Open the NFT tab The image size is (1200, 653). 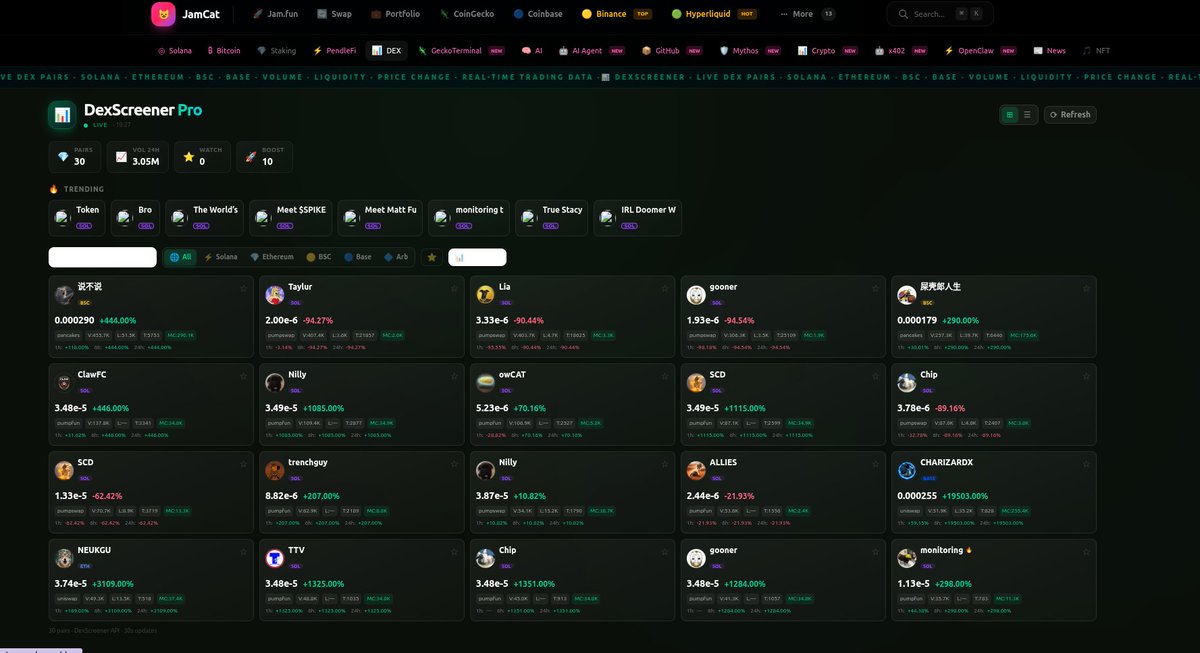pyautogui.click(x=1096, y=50)
